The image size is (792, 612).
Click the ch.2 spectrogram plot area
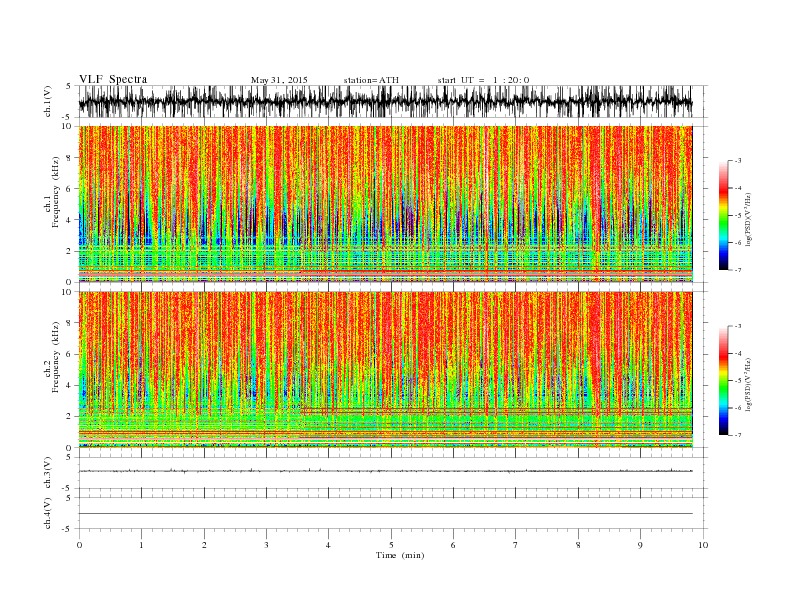(x=385, y=370)
